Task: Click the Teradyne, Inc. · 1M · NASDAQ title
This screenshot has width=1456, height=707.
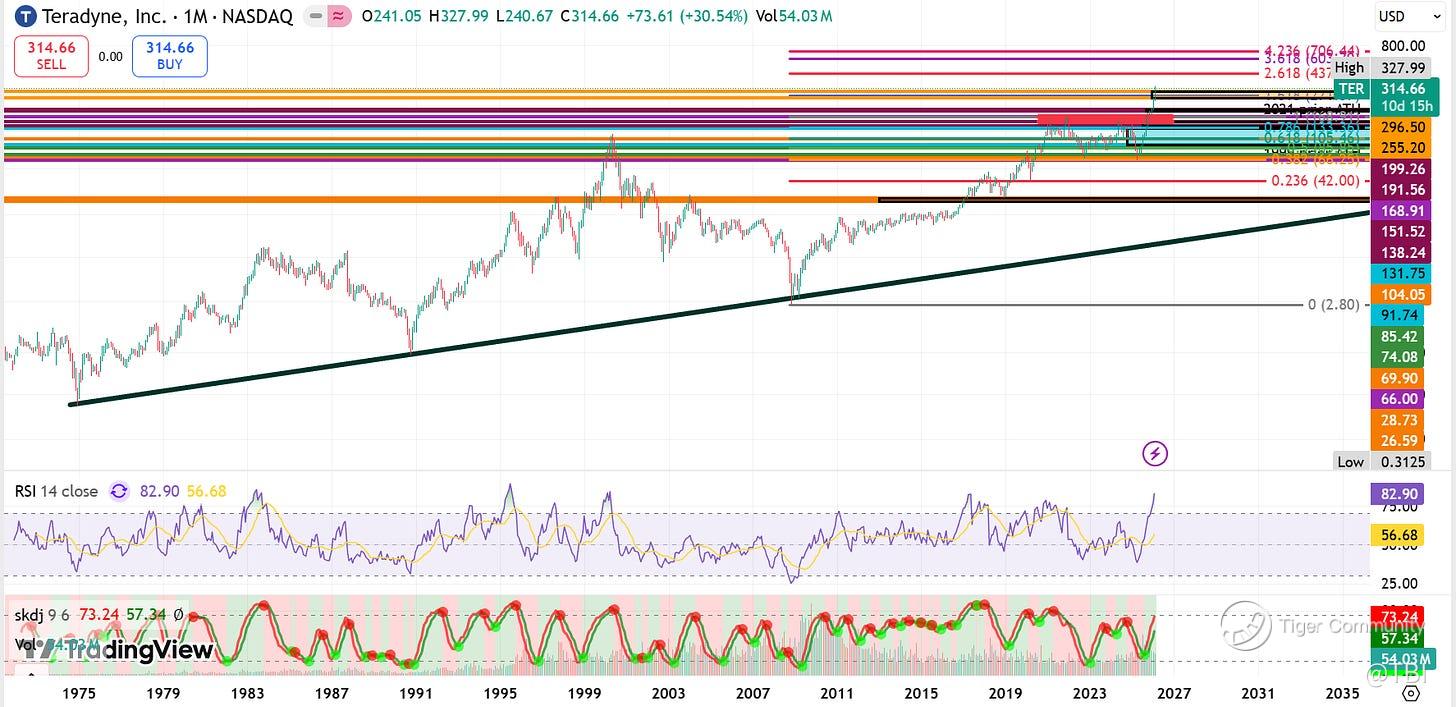Action: pyautogui.click(x=167, y=16)
